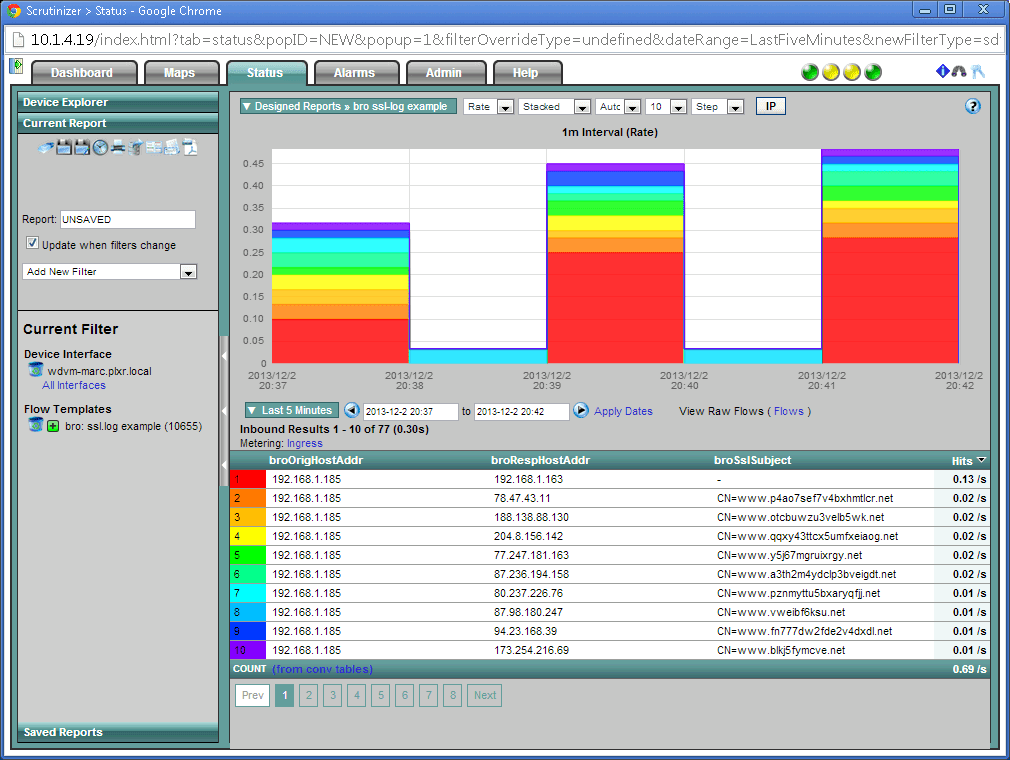Open the Designed Reports dropdown menu

click(348, 106)
